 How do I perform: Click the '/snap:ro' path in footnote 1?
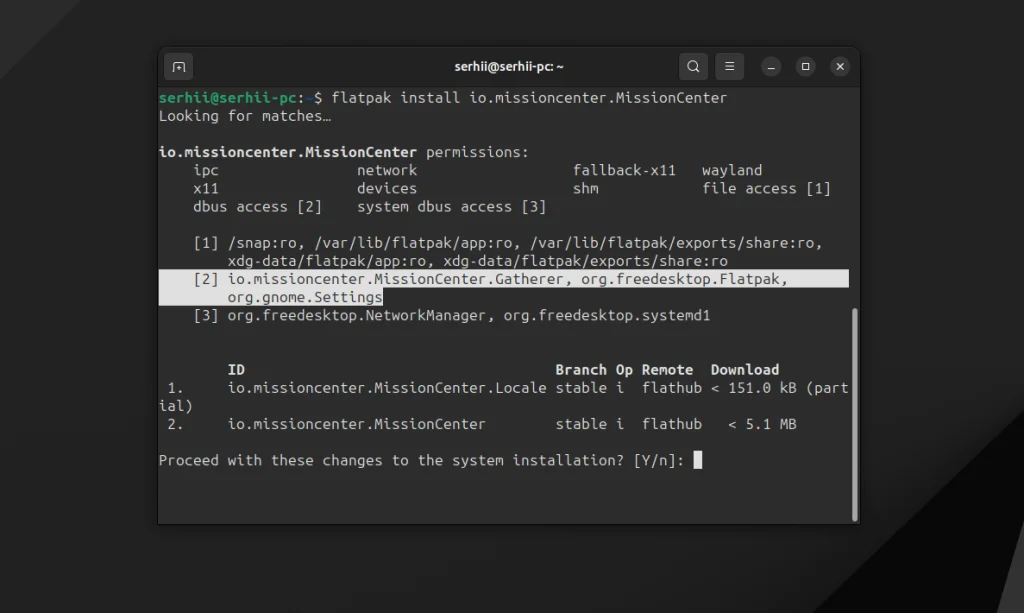262,243
